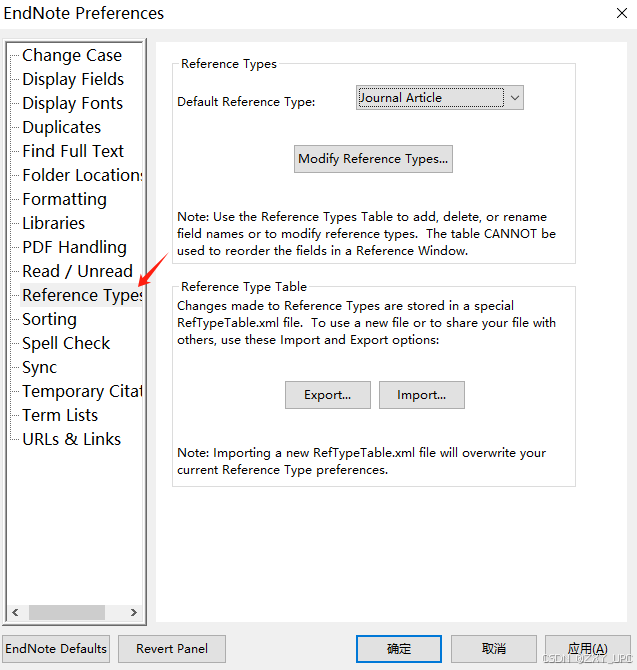Screen dimensions: 637x670
Task: Open the Display Fonts preferences
Action: (x=73, y=103)
